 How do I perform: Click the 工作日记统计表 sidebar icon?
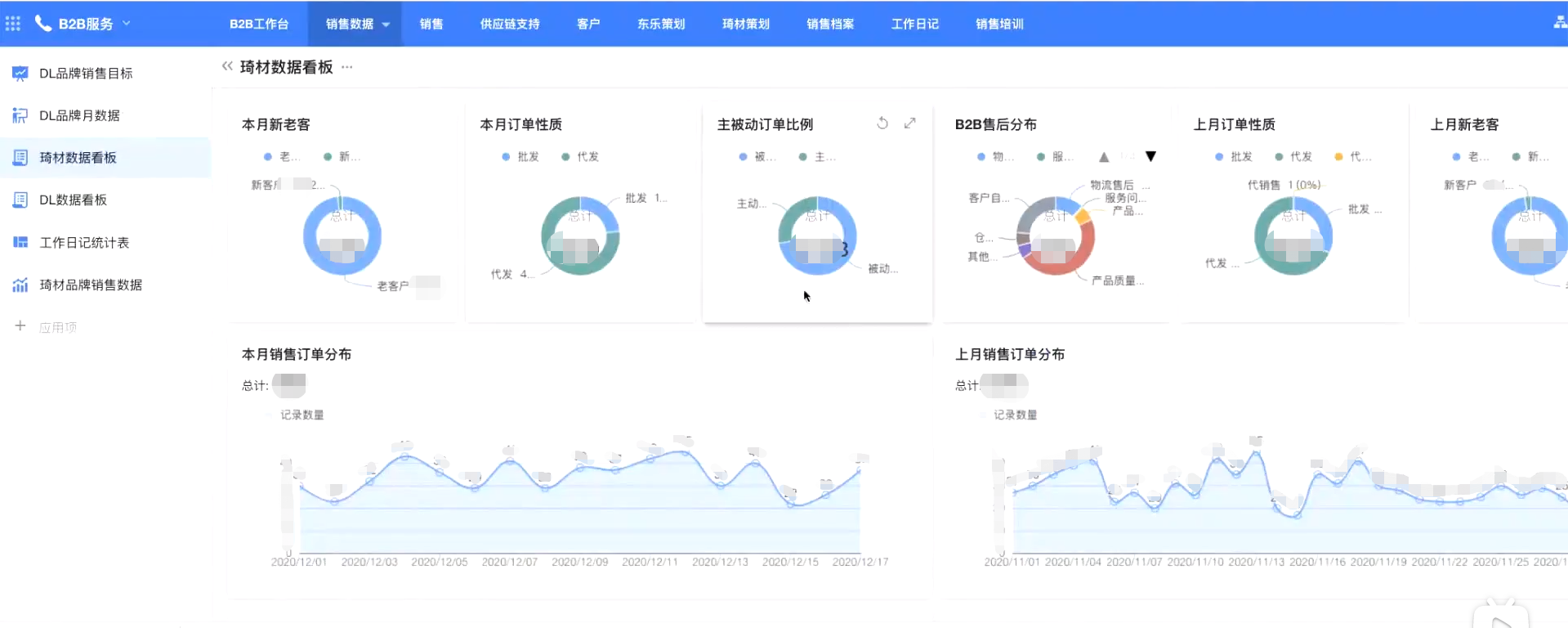coord(20,242)
